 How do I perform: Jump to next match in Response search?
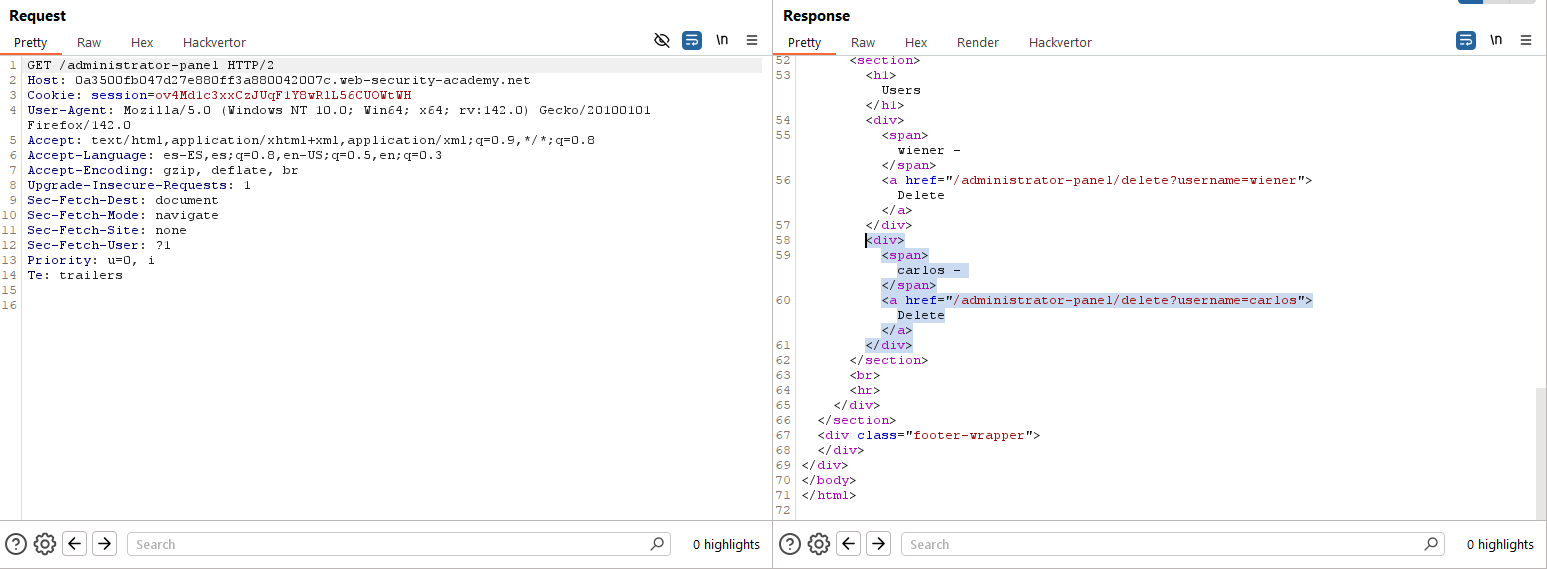click(878, 544)
